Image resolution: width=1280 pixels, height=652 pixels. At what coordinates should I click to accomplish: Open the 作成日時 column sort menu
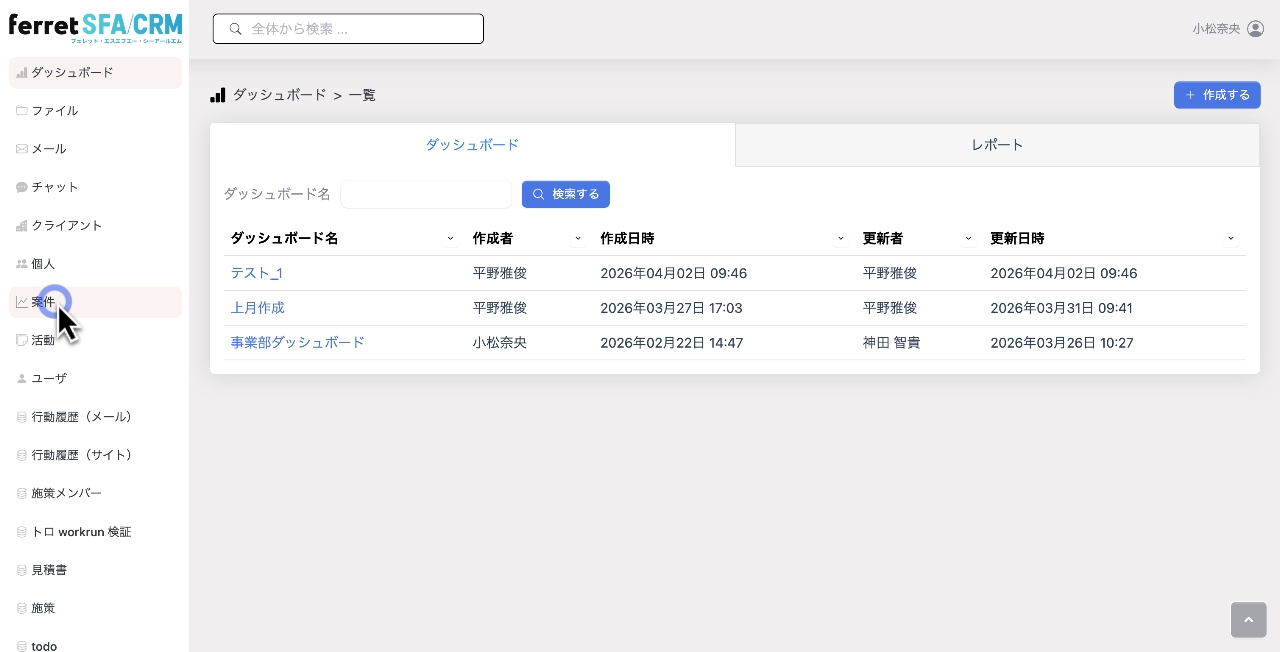click(x=841, y=239)
